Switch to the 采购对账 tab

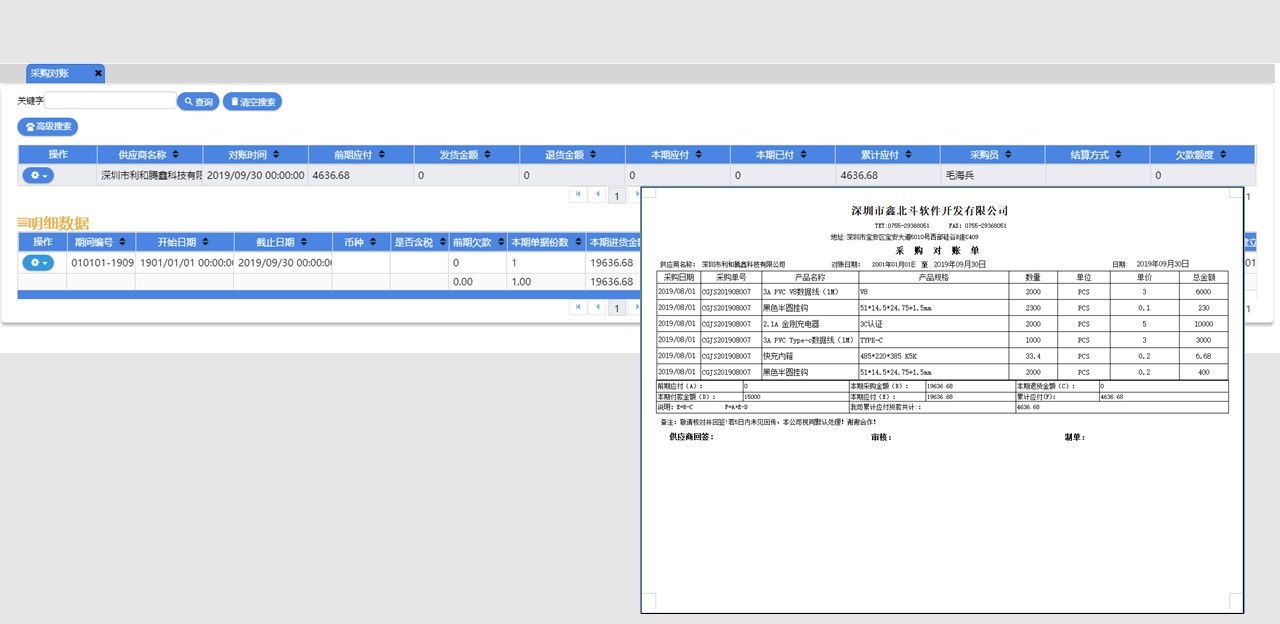pos(50,74)
